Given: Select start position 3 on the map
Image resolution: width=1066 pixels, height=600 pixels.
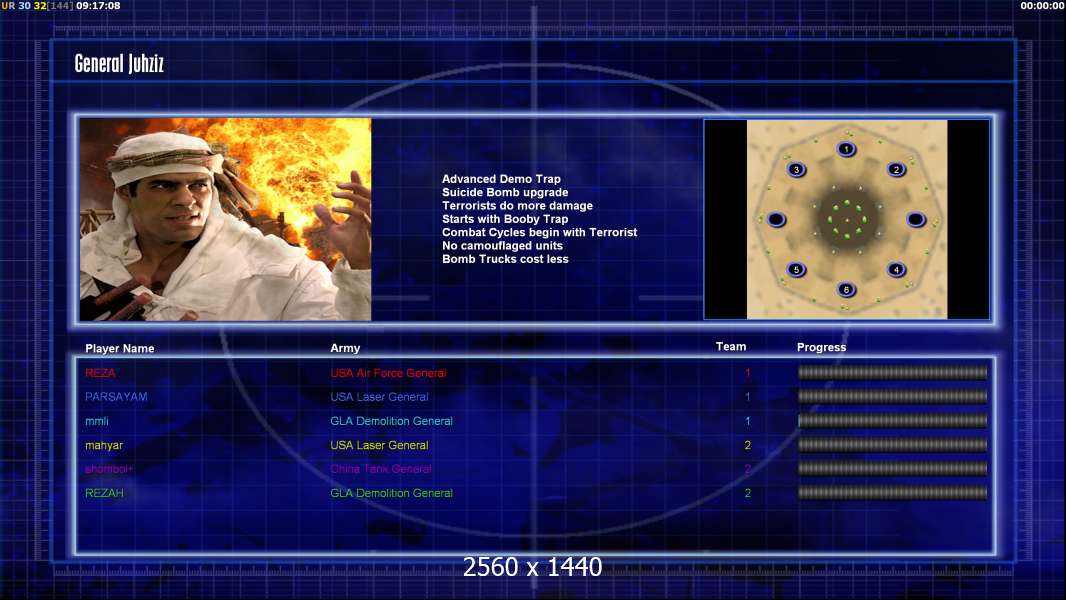Looking at the screenshot, I should pyautogui.click(x=796, y=169).
